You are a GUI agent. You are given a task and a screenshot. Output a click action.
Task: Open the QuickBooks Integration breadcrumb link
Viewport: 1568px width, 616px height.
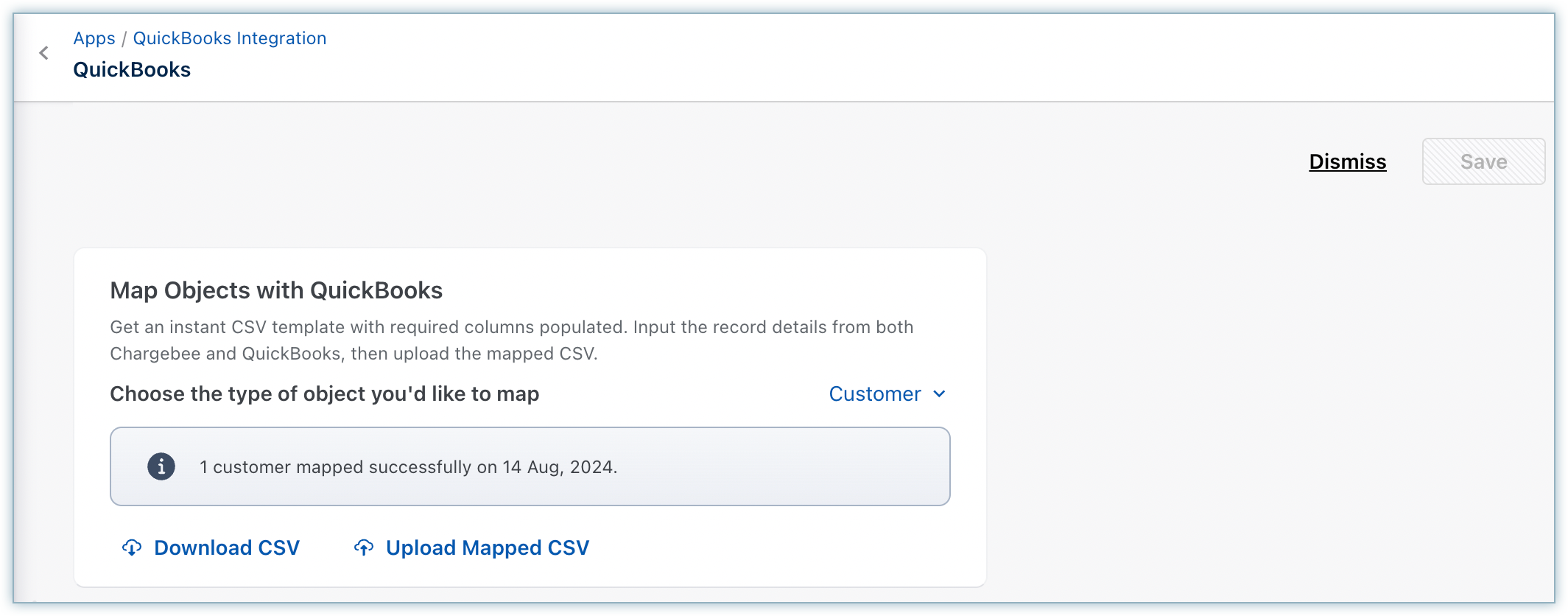pos(229,38)
